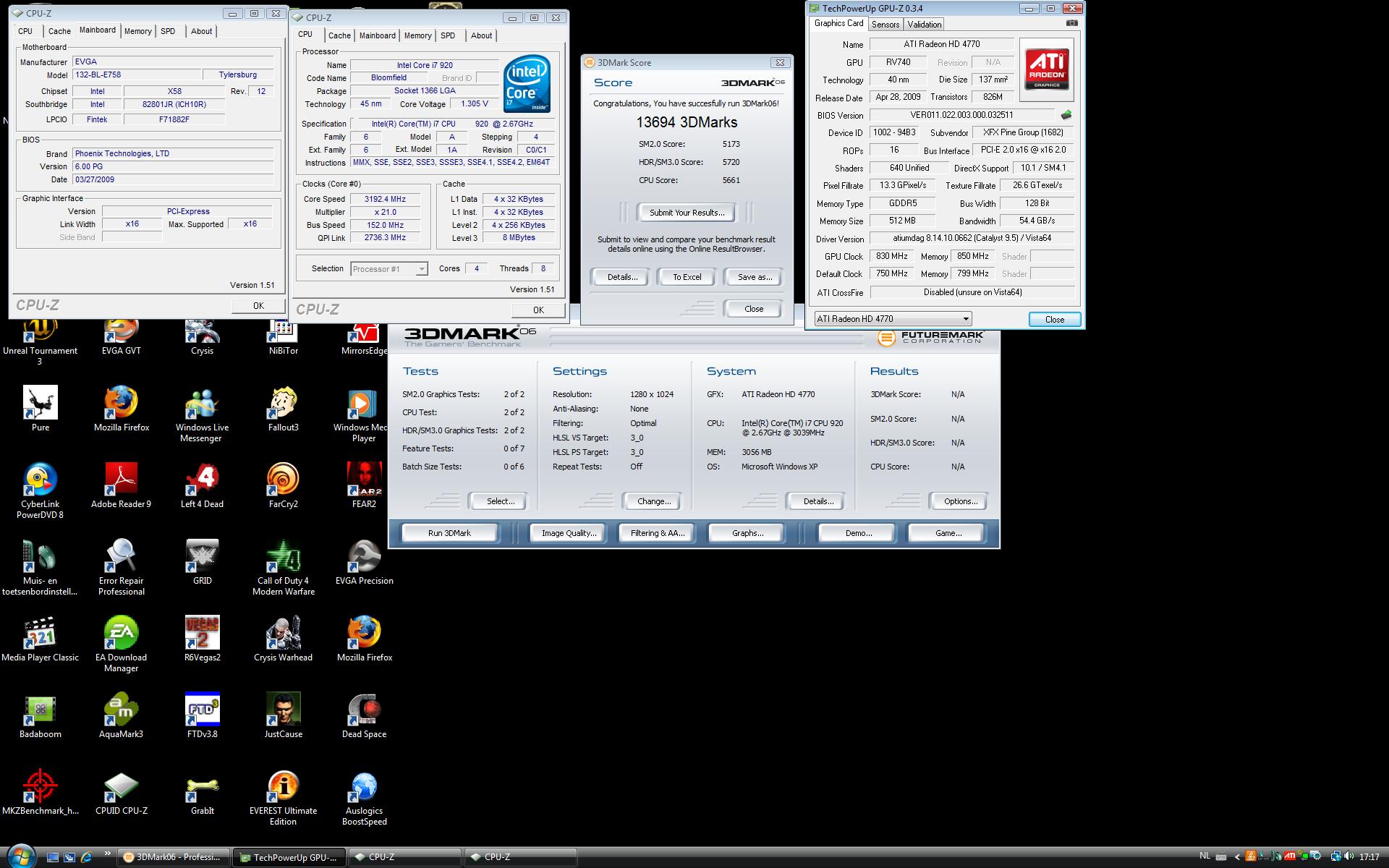
Task: Open Call of Duty 4 Modern Warfare icon
Action: click(283, 567)
